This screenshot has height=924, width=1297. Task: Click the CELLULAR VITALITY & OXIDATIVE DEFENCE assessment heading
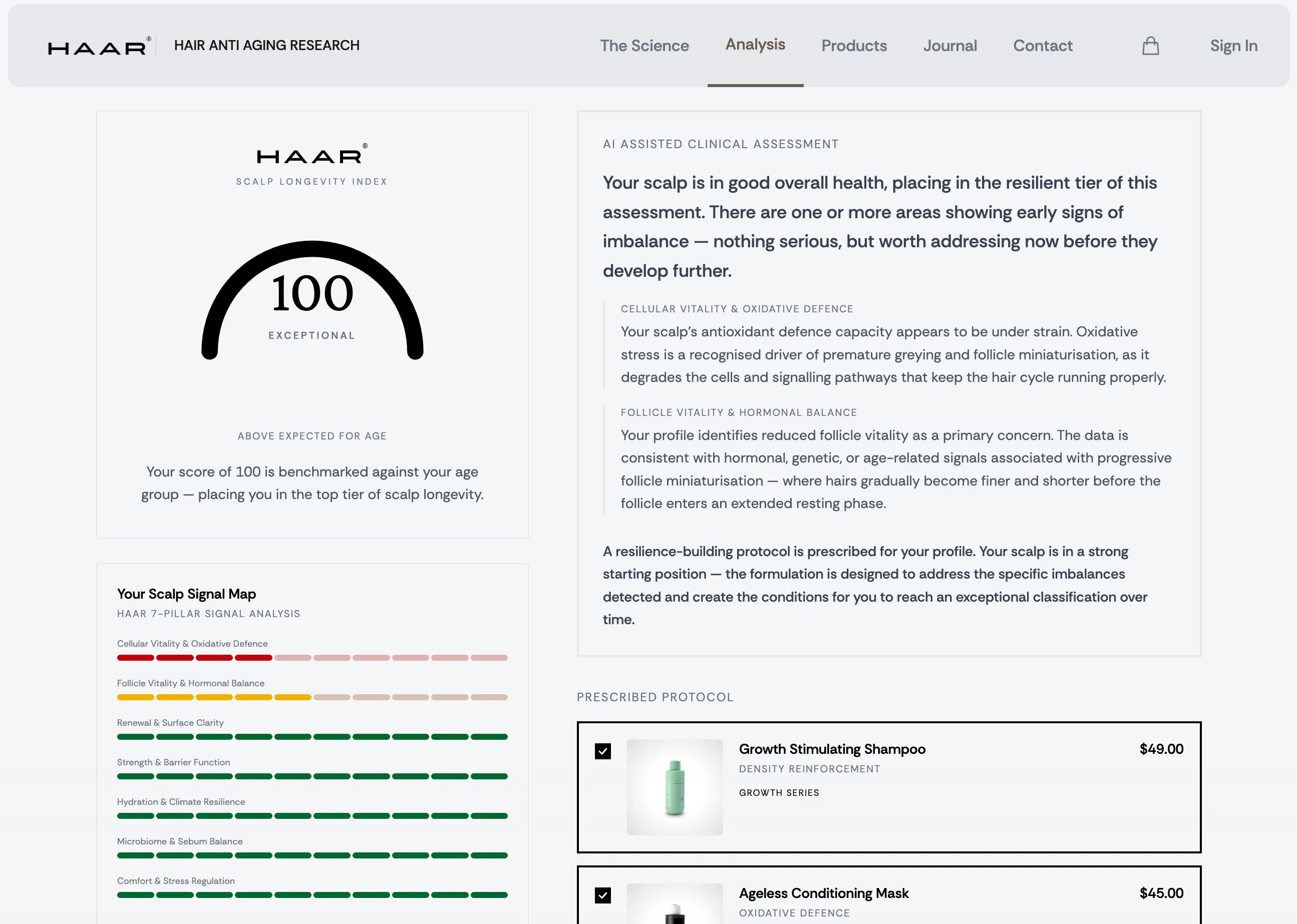pos(737,309)
